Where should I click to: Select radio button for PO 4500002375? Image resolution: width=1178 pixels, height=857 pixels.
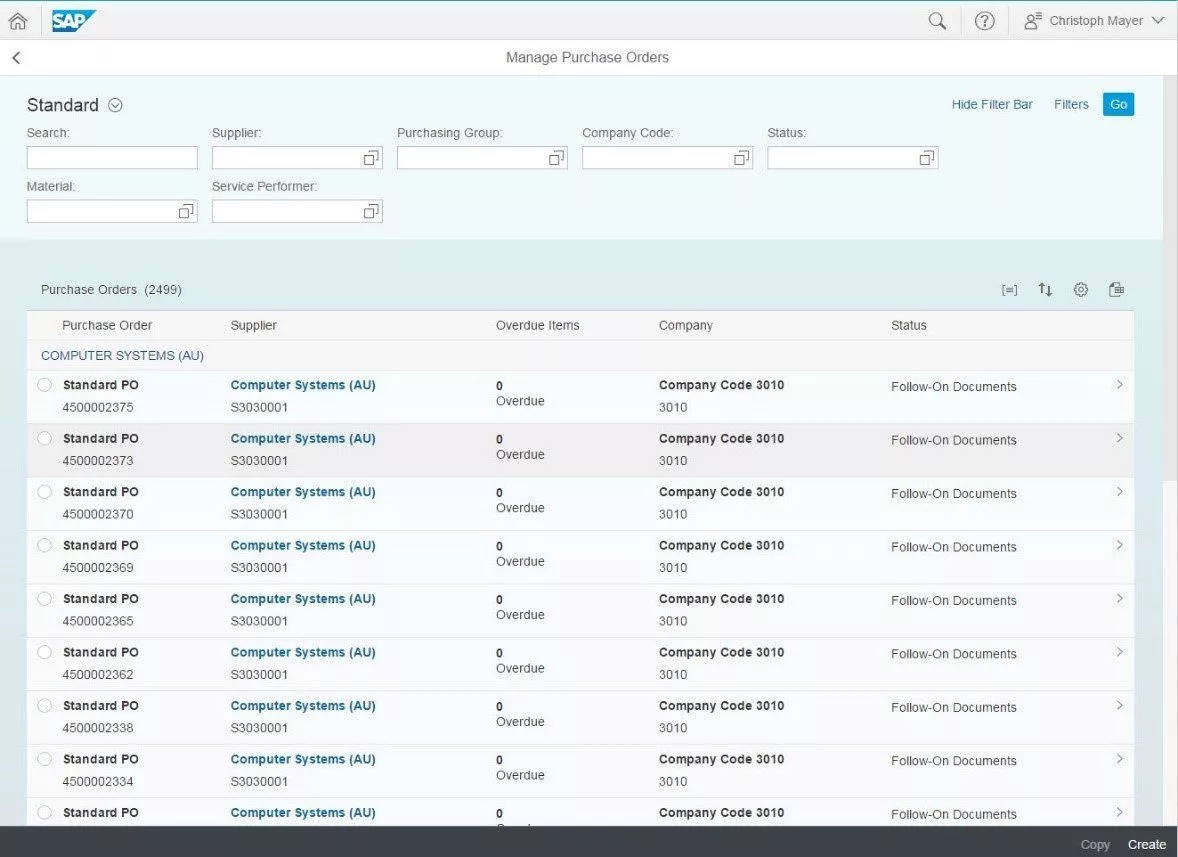point(44,385)
